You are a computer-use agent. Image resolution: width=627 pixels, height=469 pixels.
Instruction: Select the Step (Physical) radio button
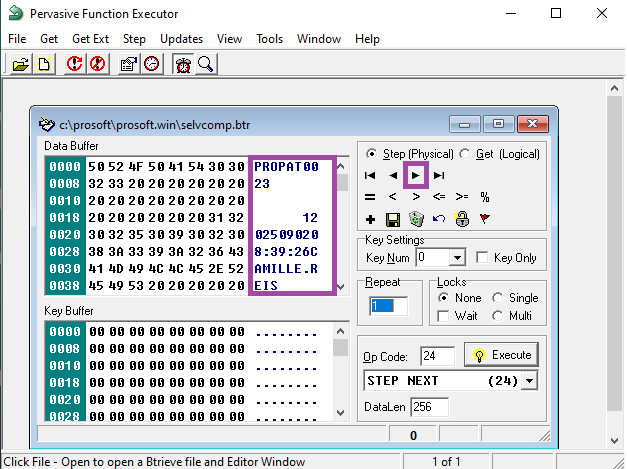[371, 154]
